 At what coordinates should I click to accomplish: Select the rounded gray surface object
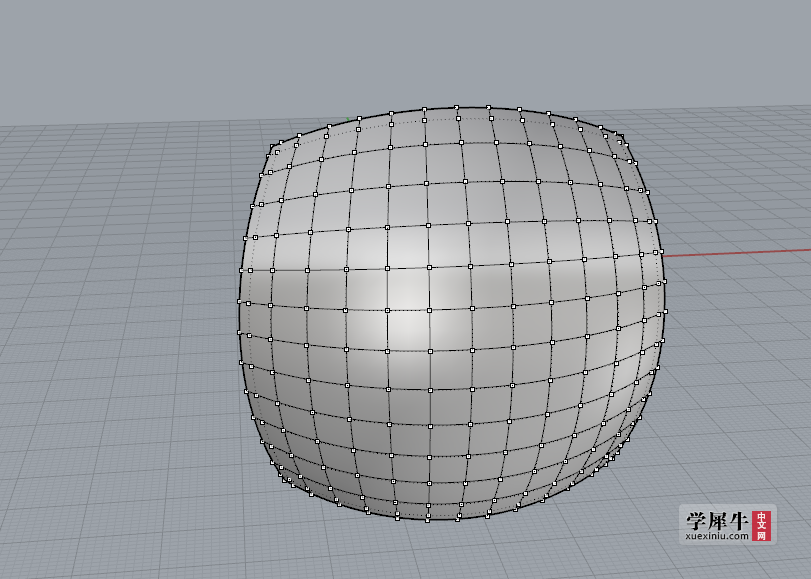pos(451,313)
